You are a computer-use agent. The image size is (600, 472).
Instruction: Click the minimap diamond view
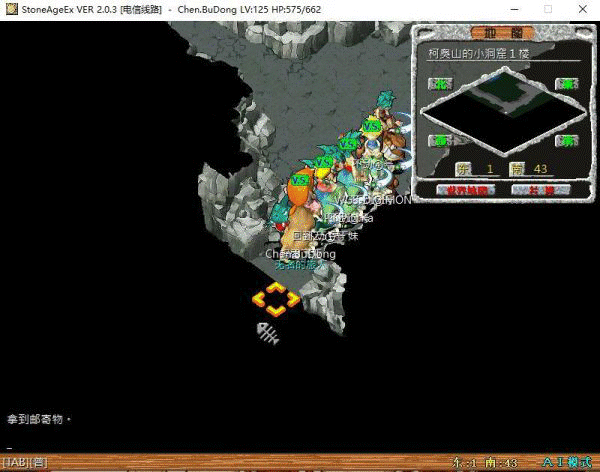tap(504, 111)
